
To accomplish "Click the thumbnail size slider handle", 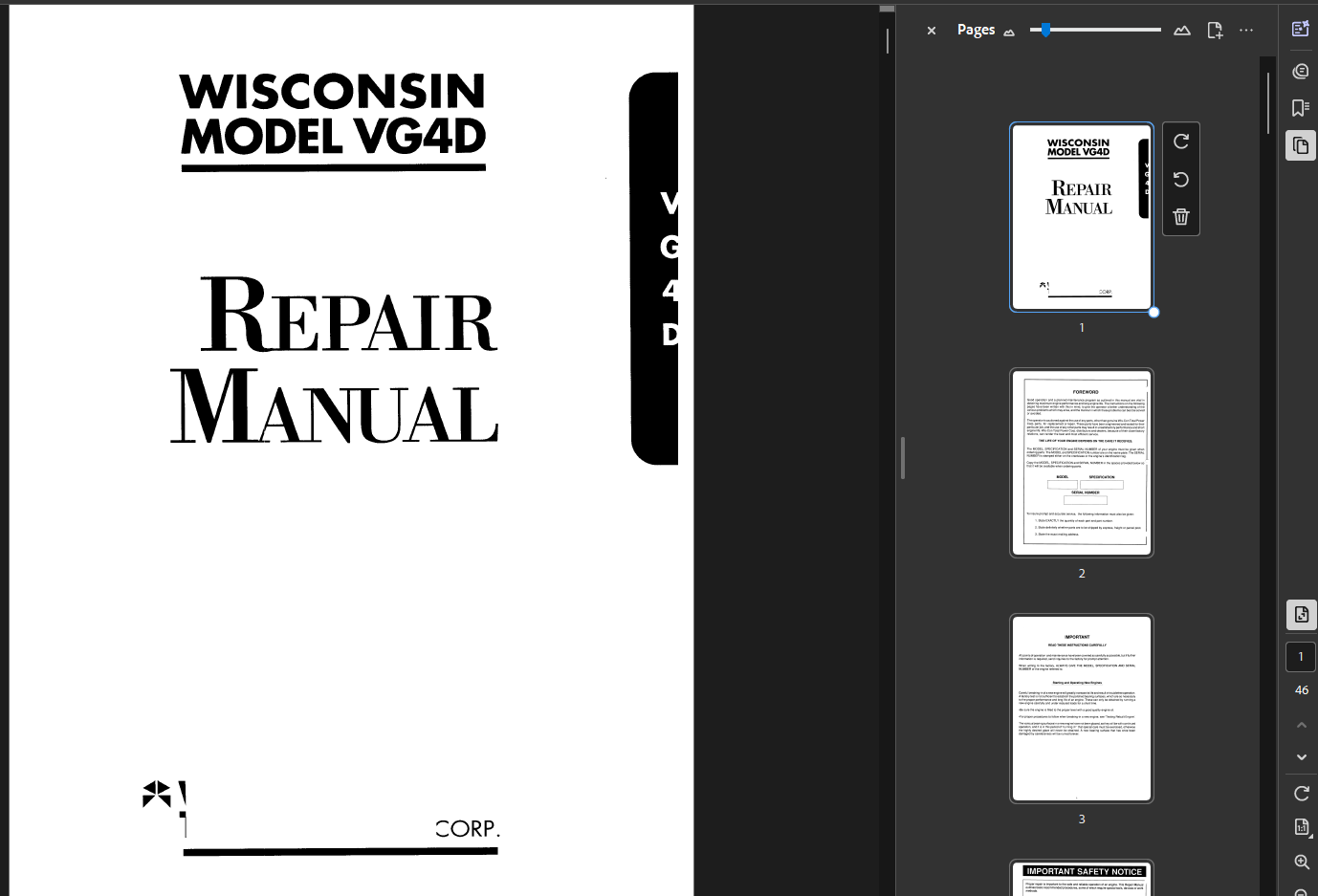I will pos(1045,31).
